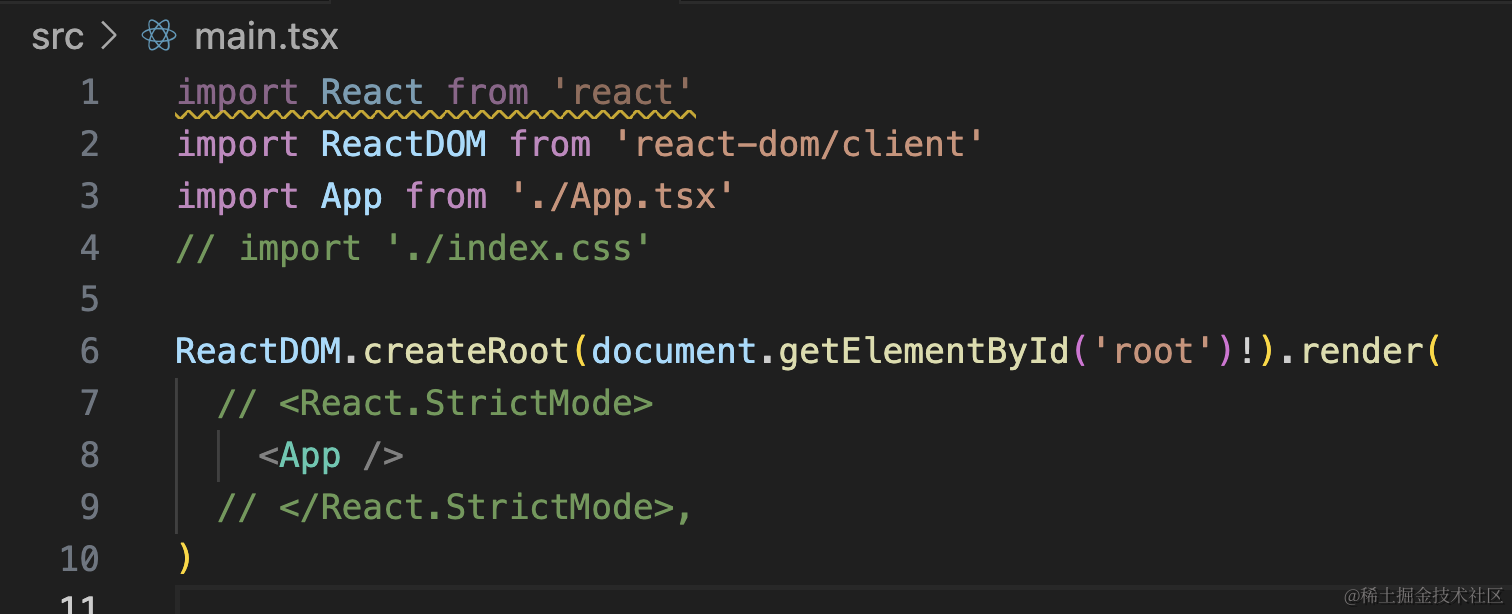This screenshot has height=614, width=1512.
Task: Select line number 1 in gutter
Action: click(x=90, y=92)
